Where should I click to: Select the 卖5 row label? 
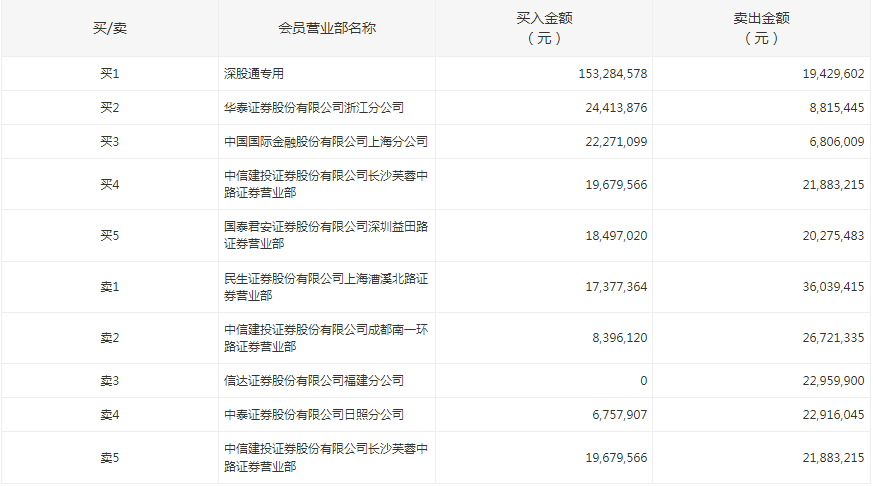click(x=110, y=458)
